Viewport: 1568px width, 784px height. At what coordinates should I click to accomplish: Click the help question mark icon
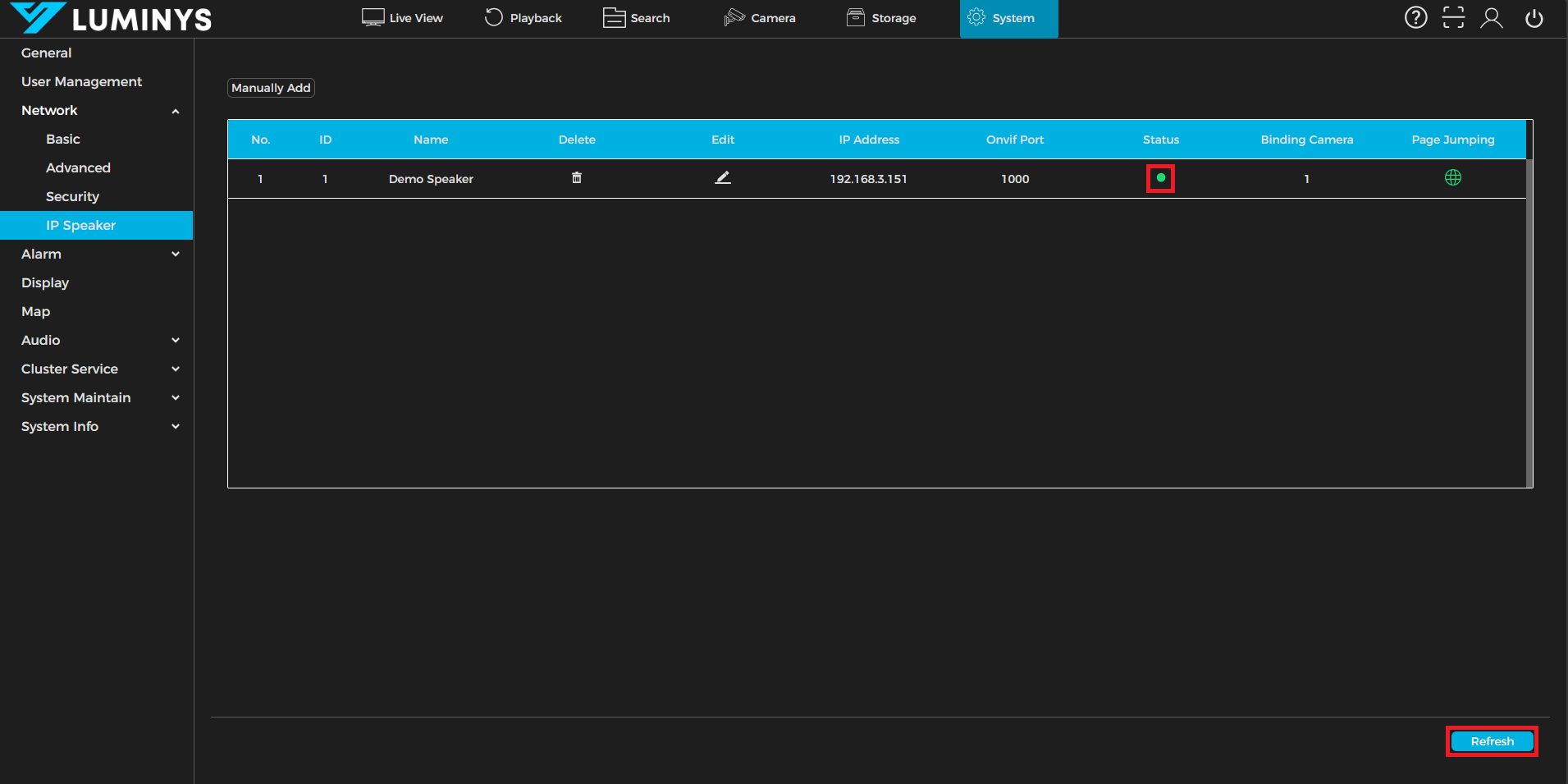(1415, 18)
